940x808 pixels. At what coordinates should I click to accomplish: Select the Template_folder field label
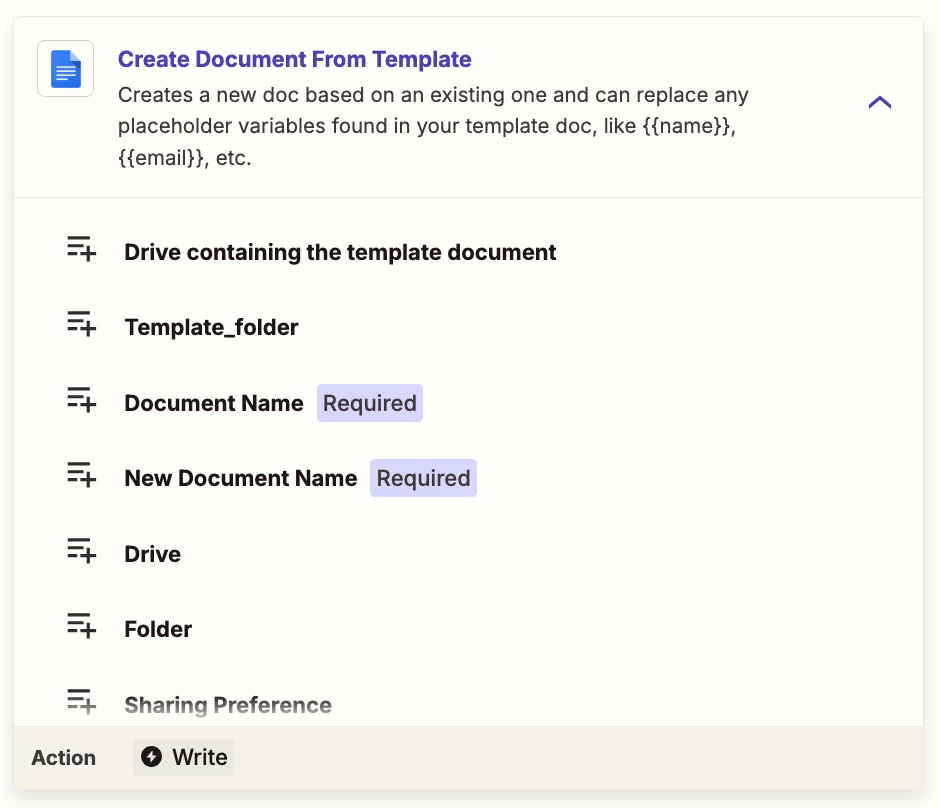click(211, 327)
